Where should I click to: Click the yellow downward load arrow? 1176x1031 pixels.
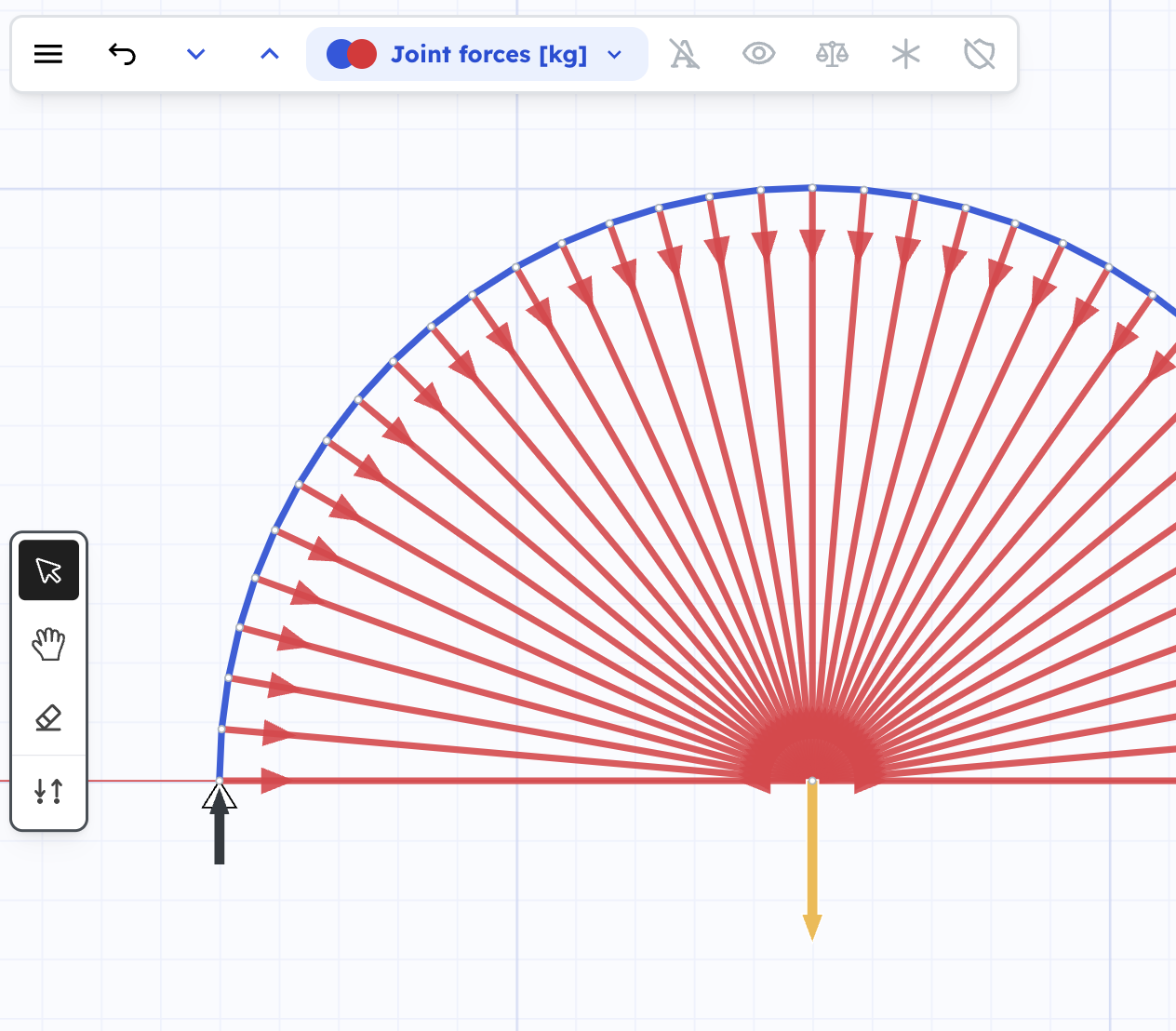click(x=812, y=861)
